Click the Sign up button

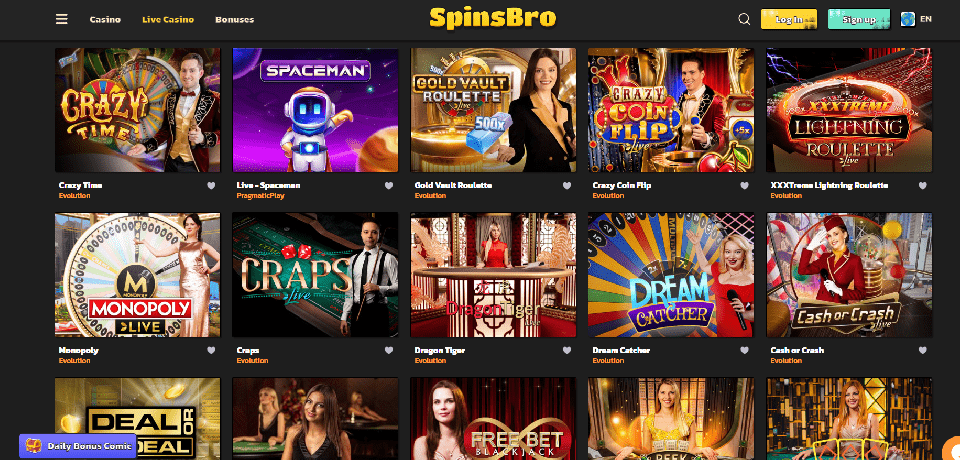[x=859, y=19]
